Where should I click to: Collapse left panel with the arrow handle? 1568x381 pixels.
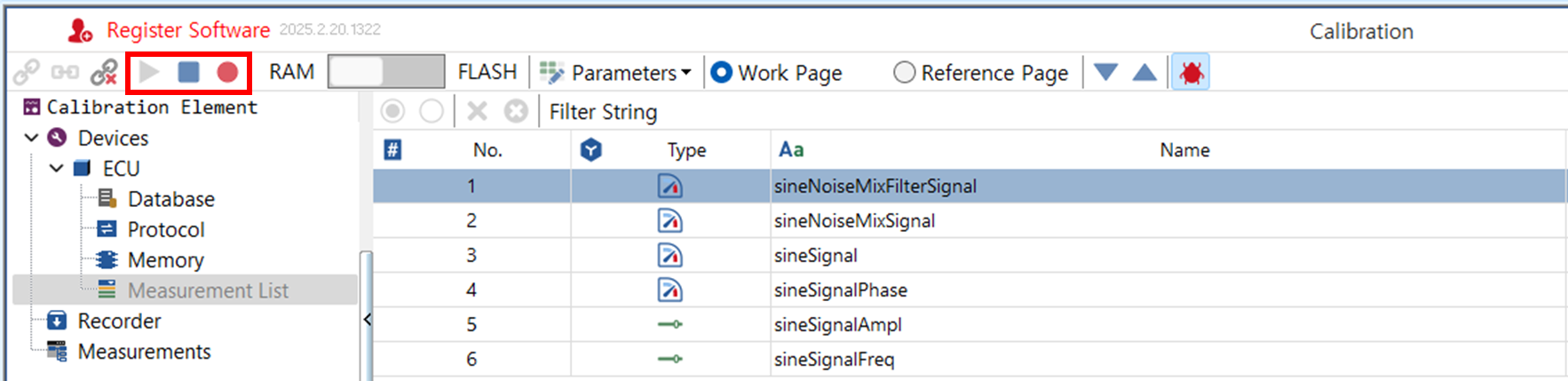pos(367,319)
